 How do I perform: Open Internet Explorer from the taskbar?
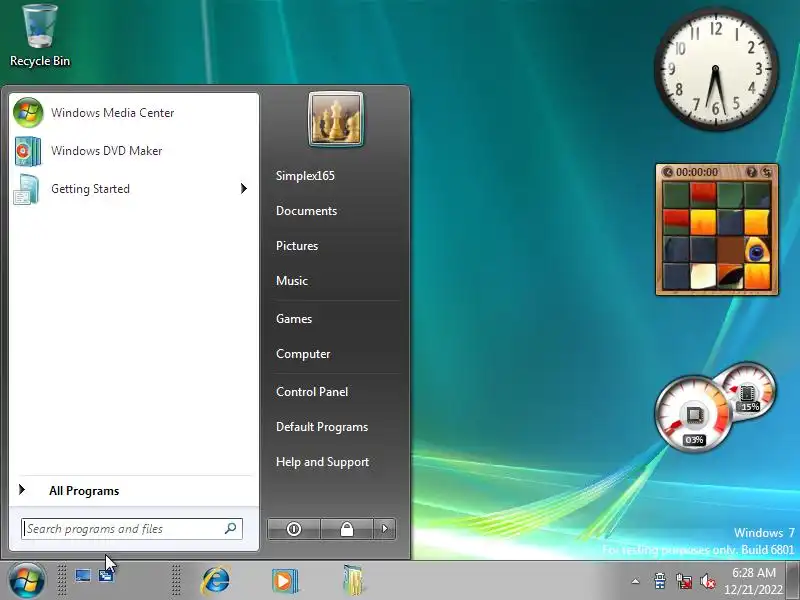(x=215, y=581)
